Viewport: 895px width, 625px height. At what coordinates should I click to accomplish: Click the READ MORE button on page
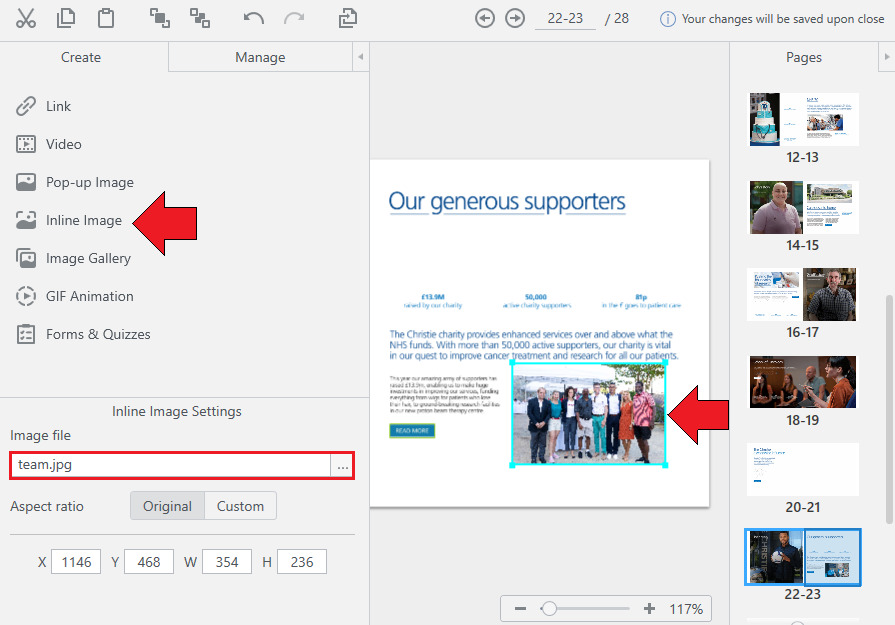tap(412, 430)
